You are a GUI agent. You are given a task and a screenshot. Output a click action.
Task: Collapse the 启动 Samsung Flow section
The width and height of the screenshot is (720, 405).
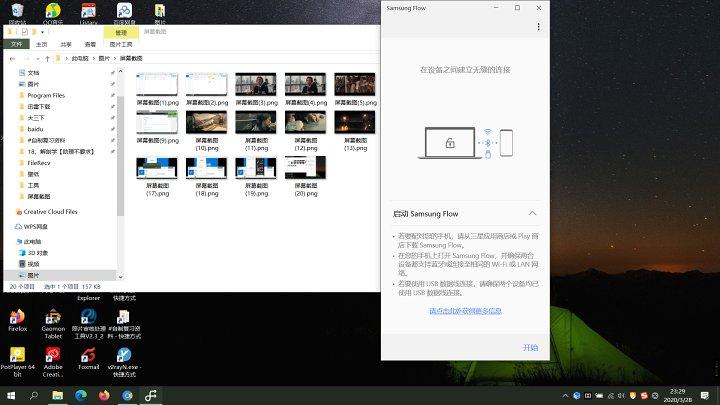coord(532,213)
